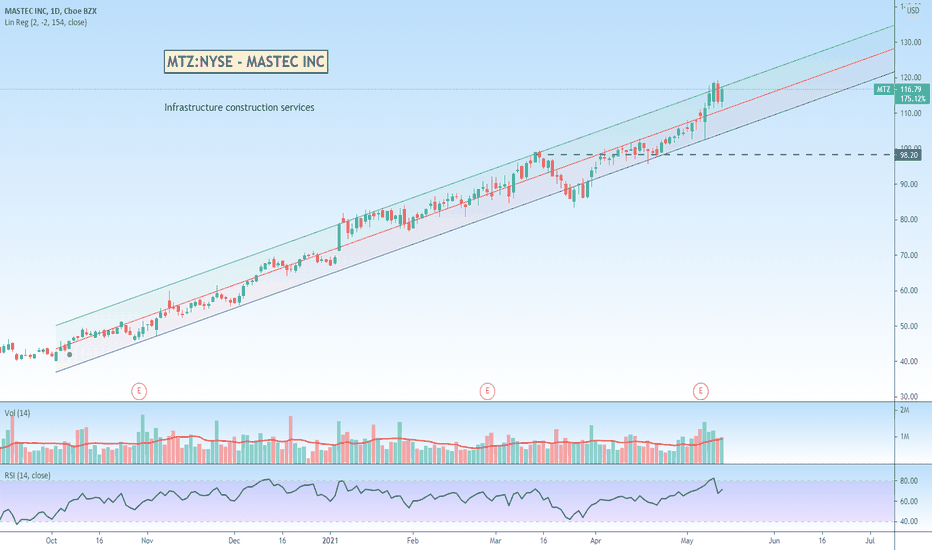Click the 2M volume axis label
Viewport: 932px width, 550px height.
point(905,410)
